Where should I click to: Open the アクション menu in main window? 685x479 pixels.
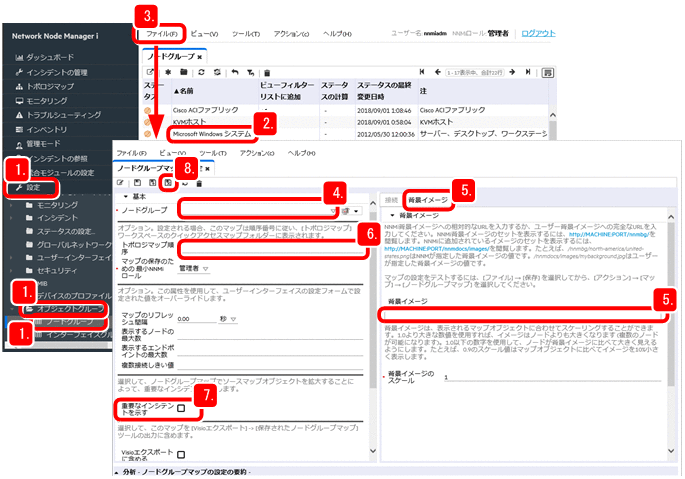coord(291,34)
